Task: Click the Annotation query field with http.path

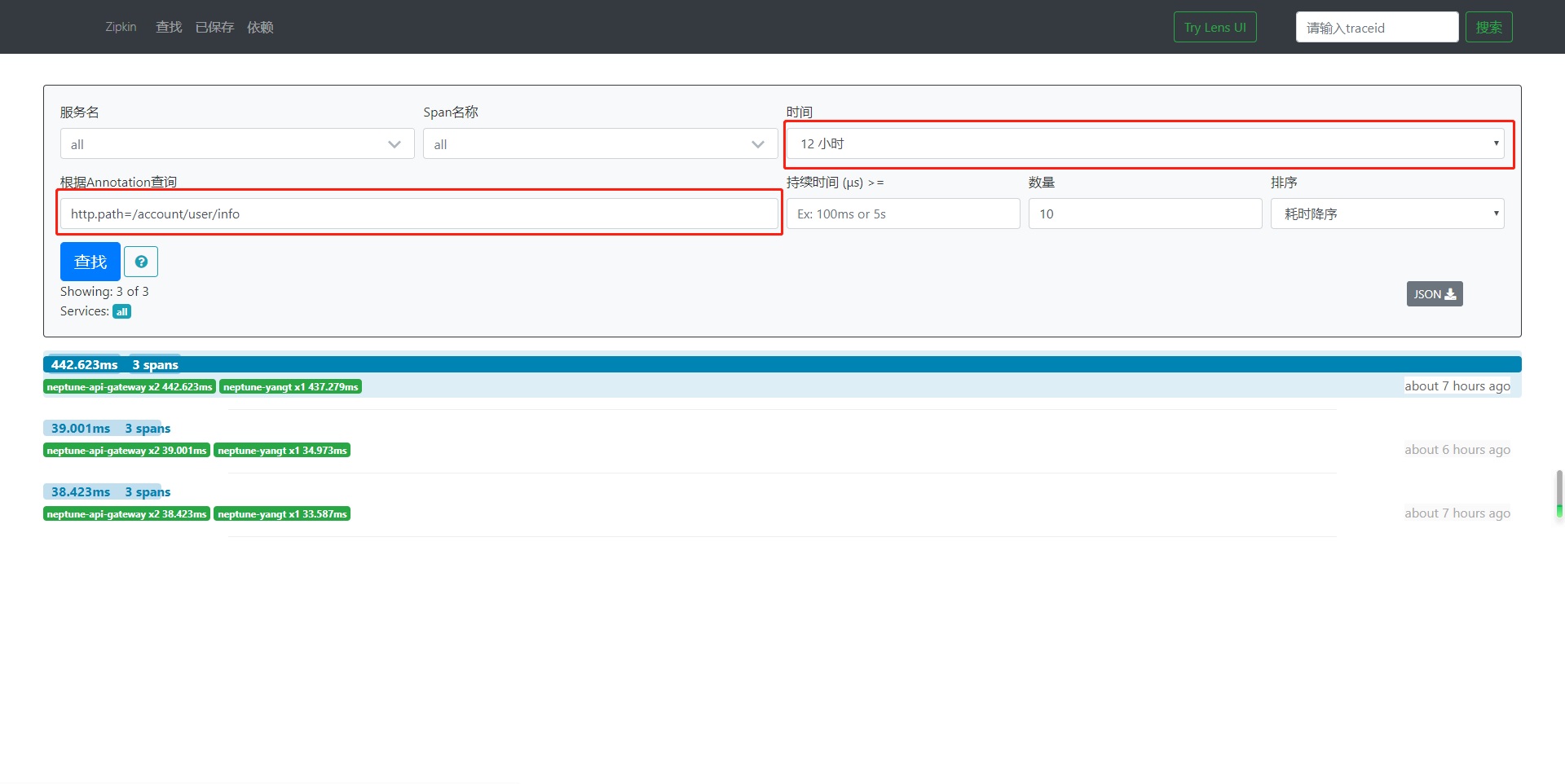Action: click(x=419, y=214)
